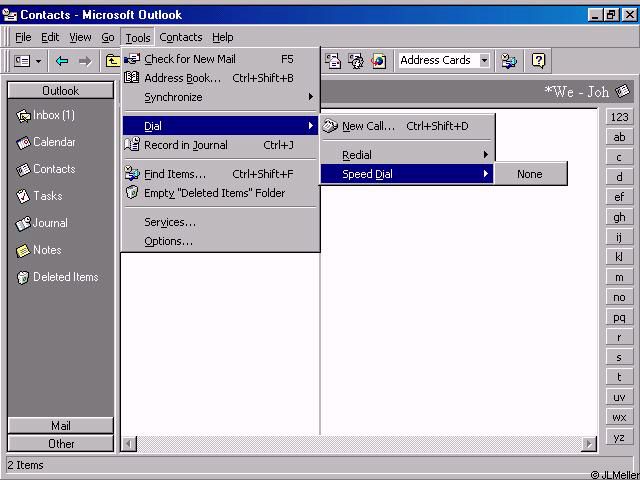Open the Go menu
The height and width of the screenshot is (480, 640).
[108, 38]
